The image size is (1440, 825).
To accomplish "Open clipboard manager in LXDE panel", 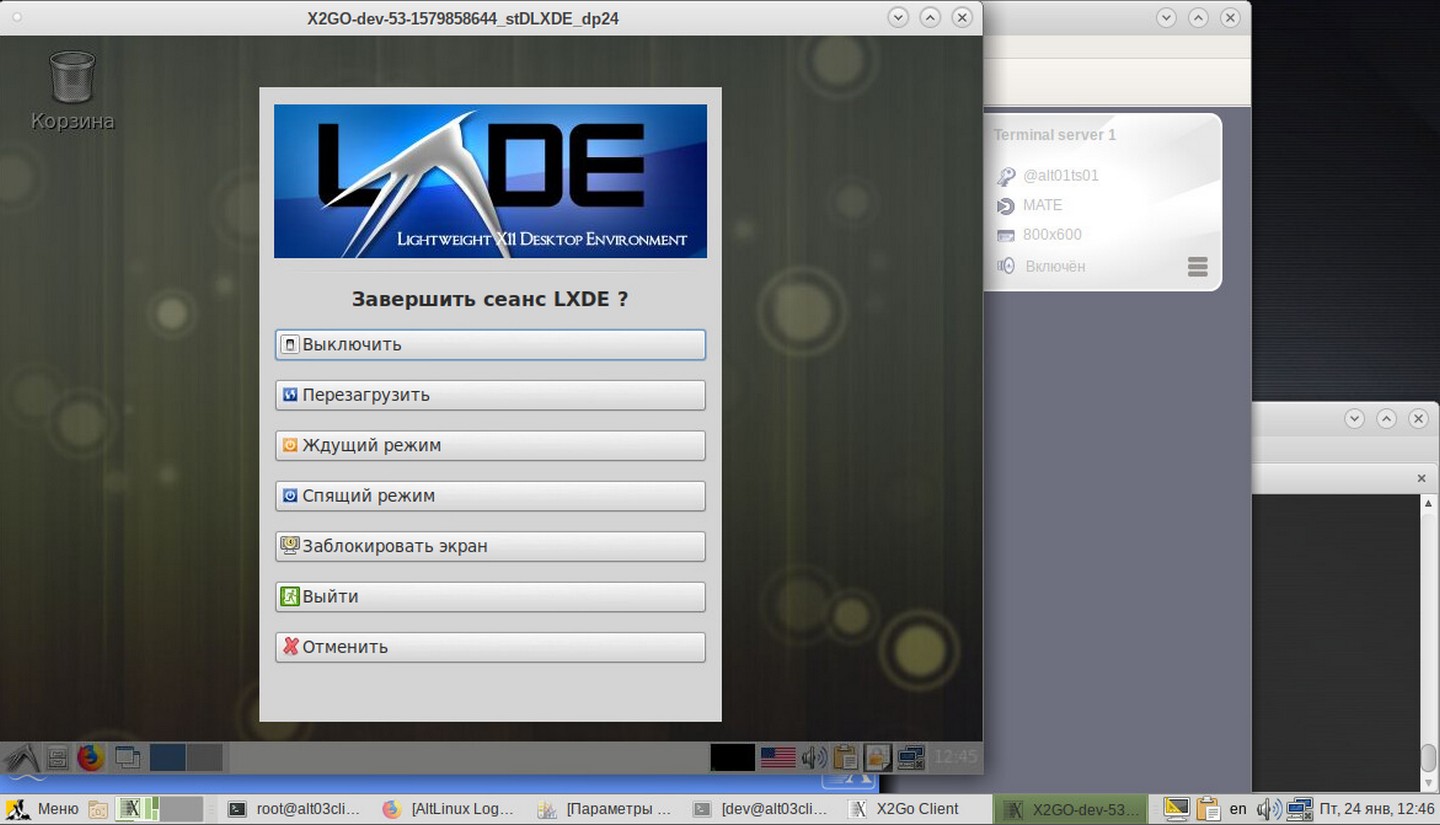I will [x=846, y=757].
